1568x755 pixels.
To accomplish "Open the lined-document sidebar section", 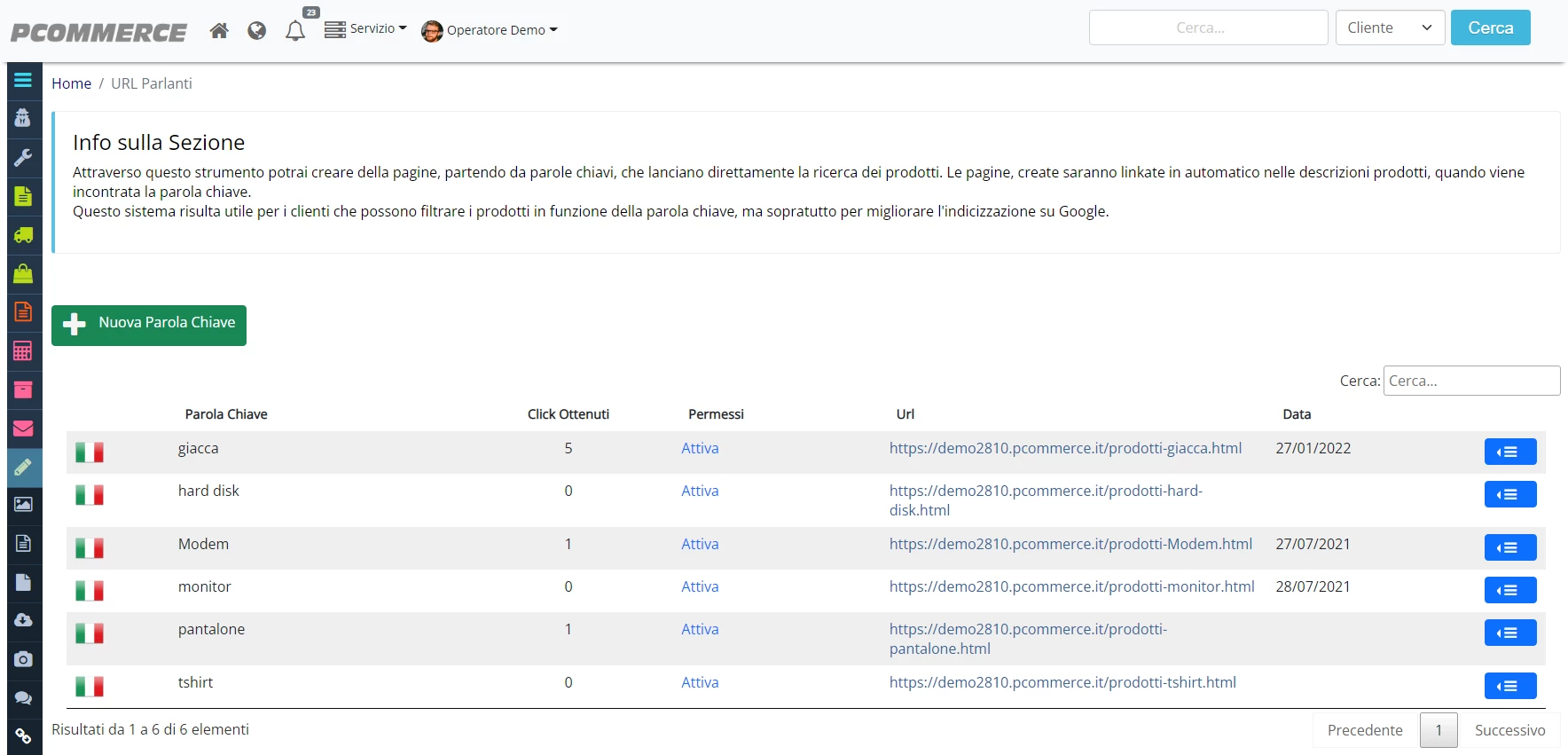I will pyautogui.click(x=23, y=543).
